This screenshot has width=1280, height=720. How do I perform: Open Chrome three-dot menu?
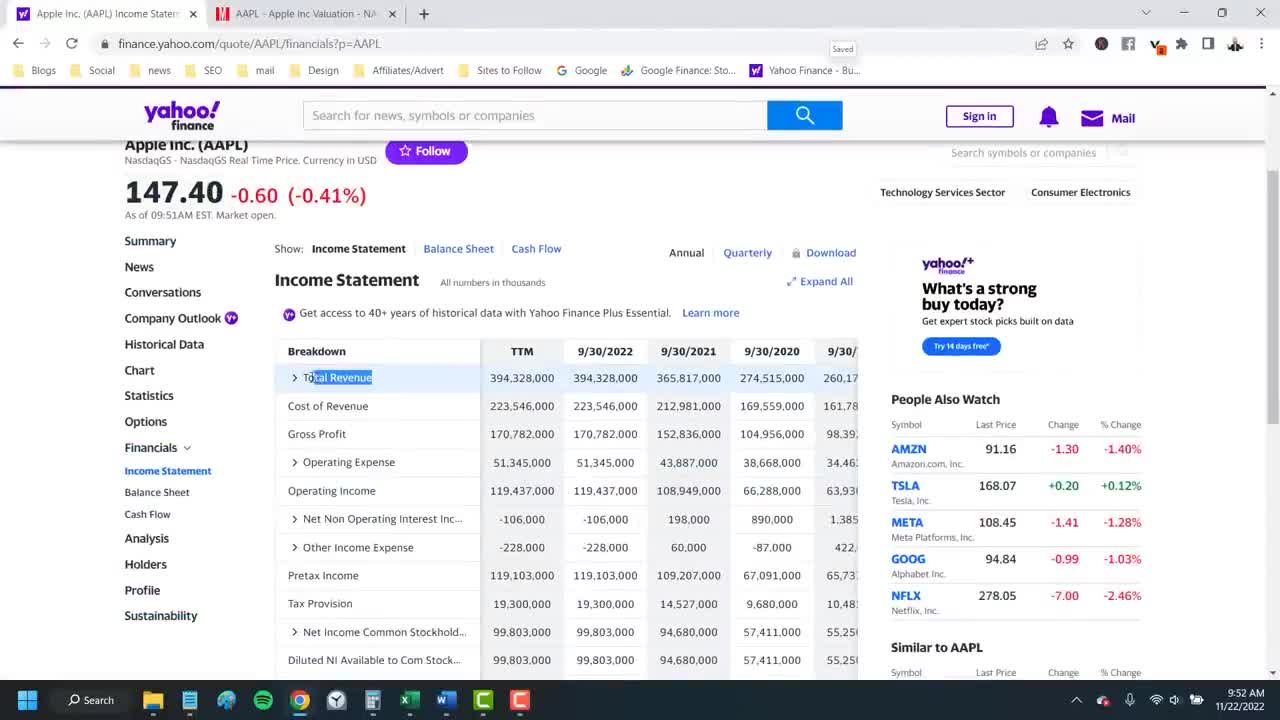pos(1261,44)
